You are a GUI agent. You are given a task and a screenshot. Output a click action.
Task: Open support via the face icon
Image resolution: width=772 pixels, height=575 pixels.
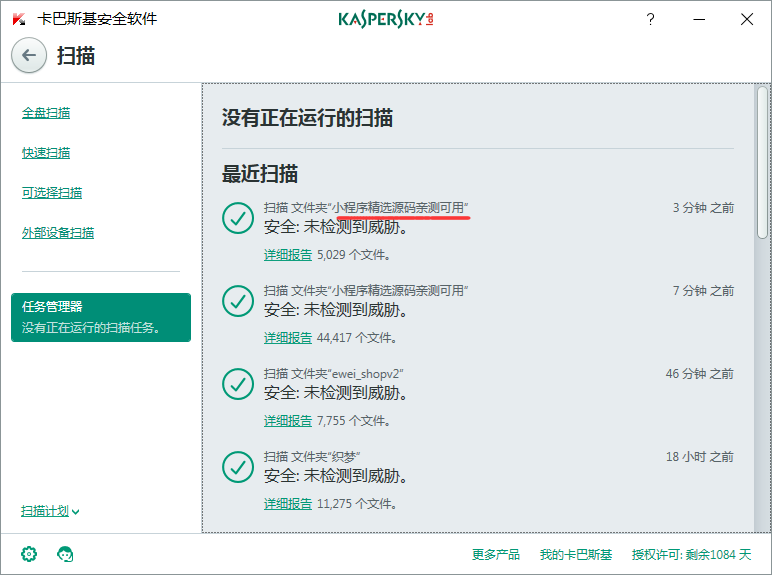coord(65,554)
